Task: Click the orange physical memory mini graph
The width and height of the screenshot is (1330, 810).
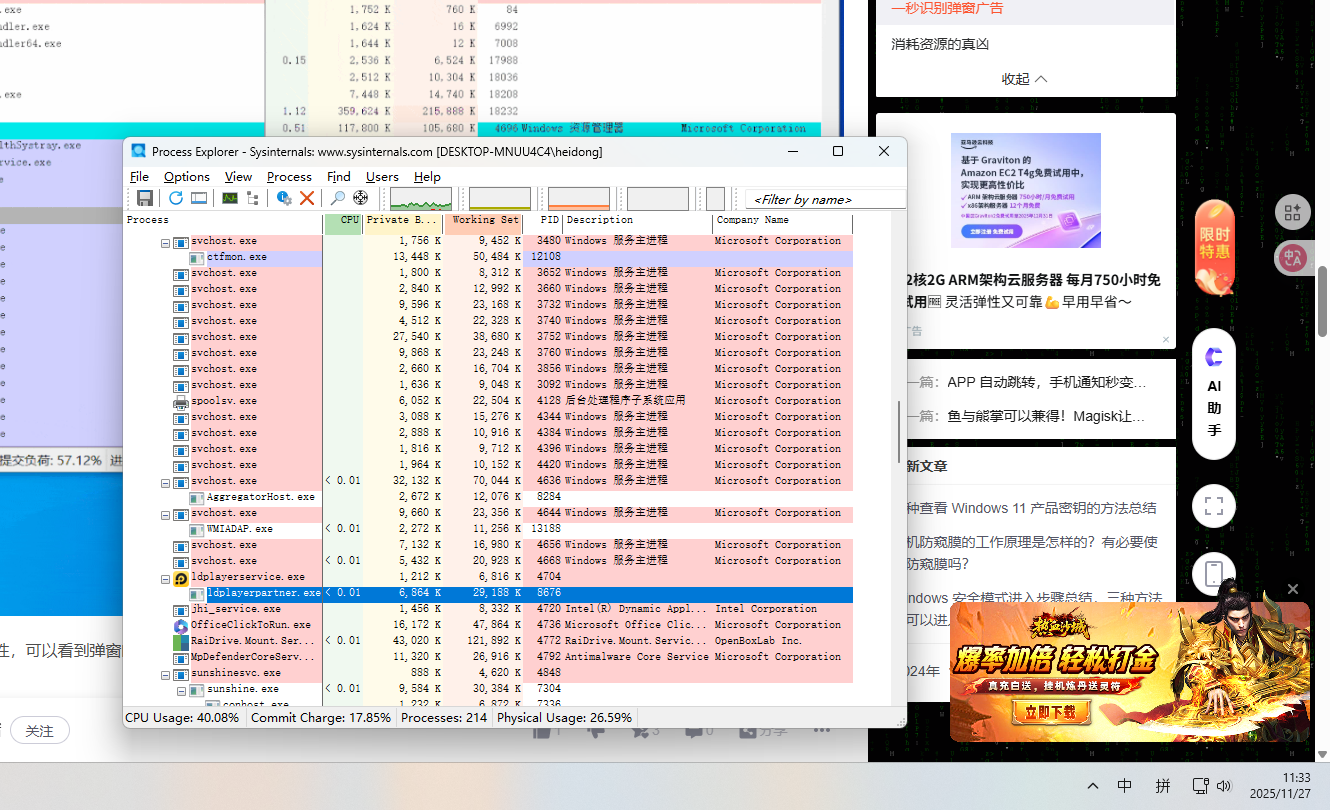Action: pos(579,198)
